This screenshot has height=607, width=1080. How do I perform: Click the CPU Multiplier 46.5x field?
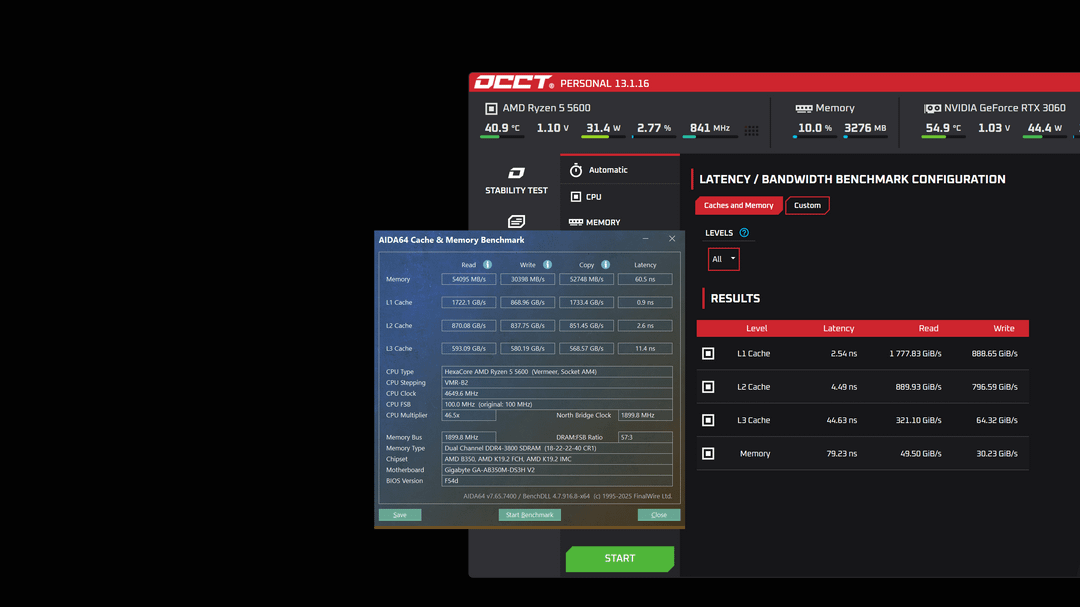pyautogui.click(x=468, y=415)
